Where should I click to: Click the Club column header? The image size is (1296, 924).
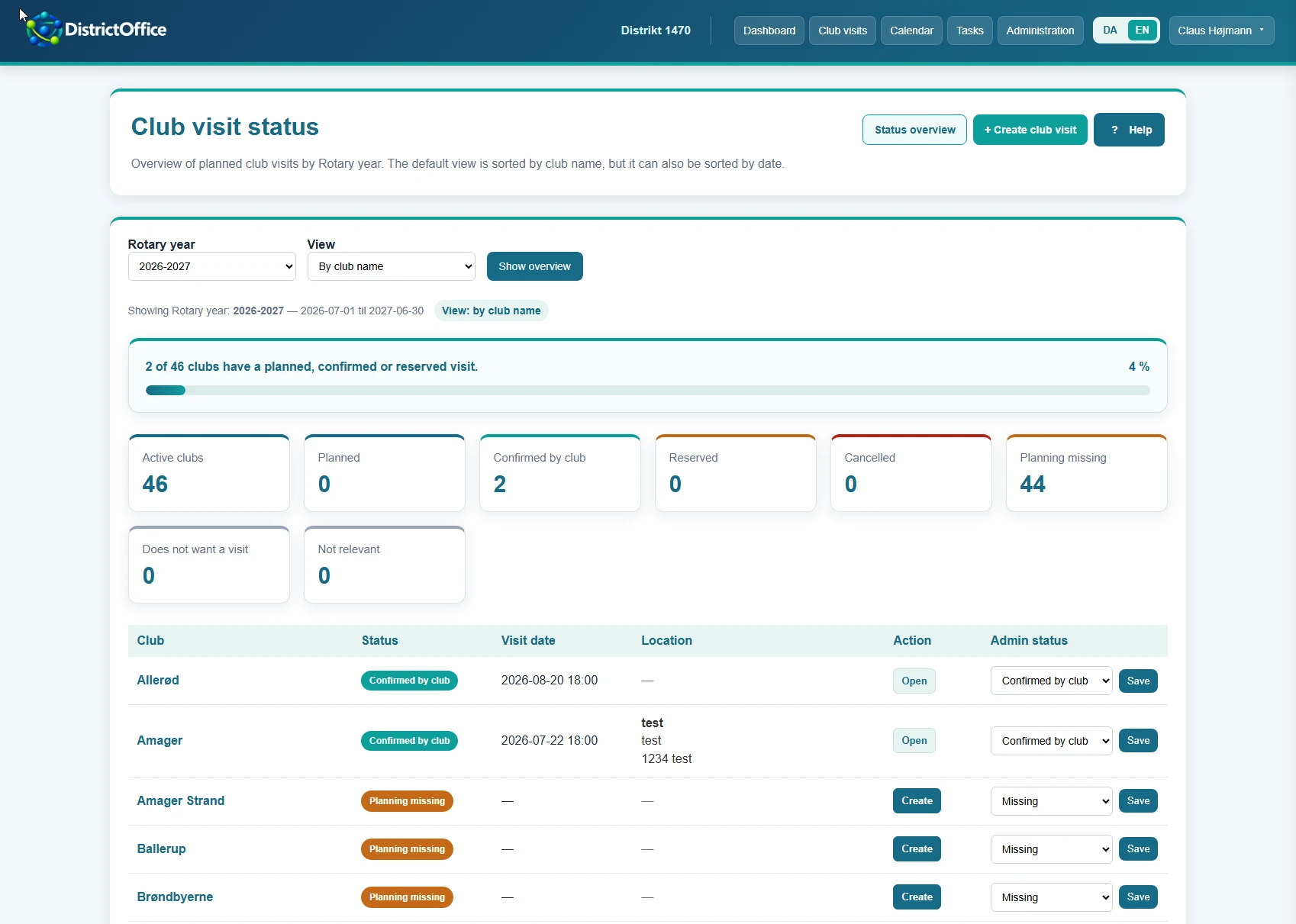click(x=150, y=640)
